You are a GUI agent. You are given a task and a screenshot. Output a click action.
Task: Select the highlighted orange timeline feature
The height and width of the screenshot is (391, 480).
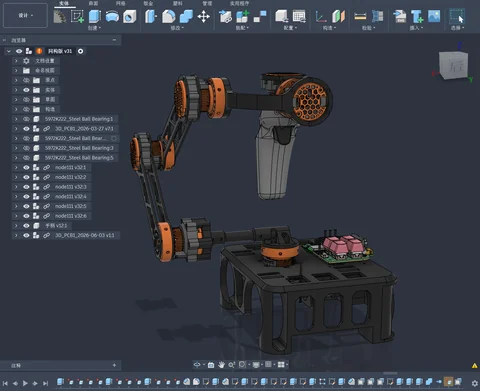tap(449, 382)
